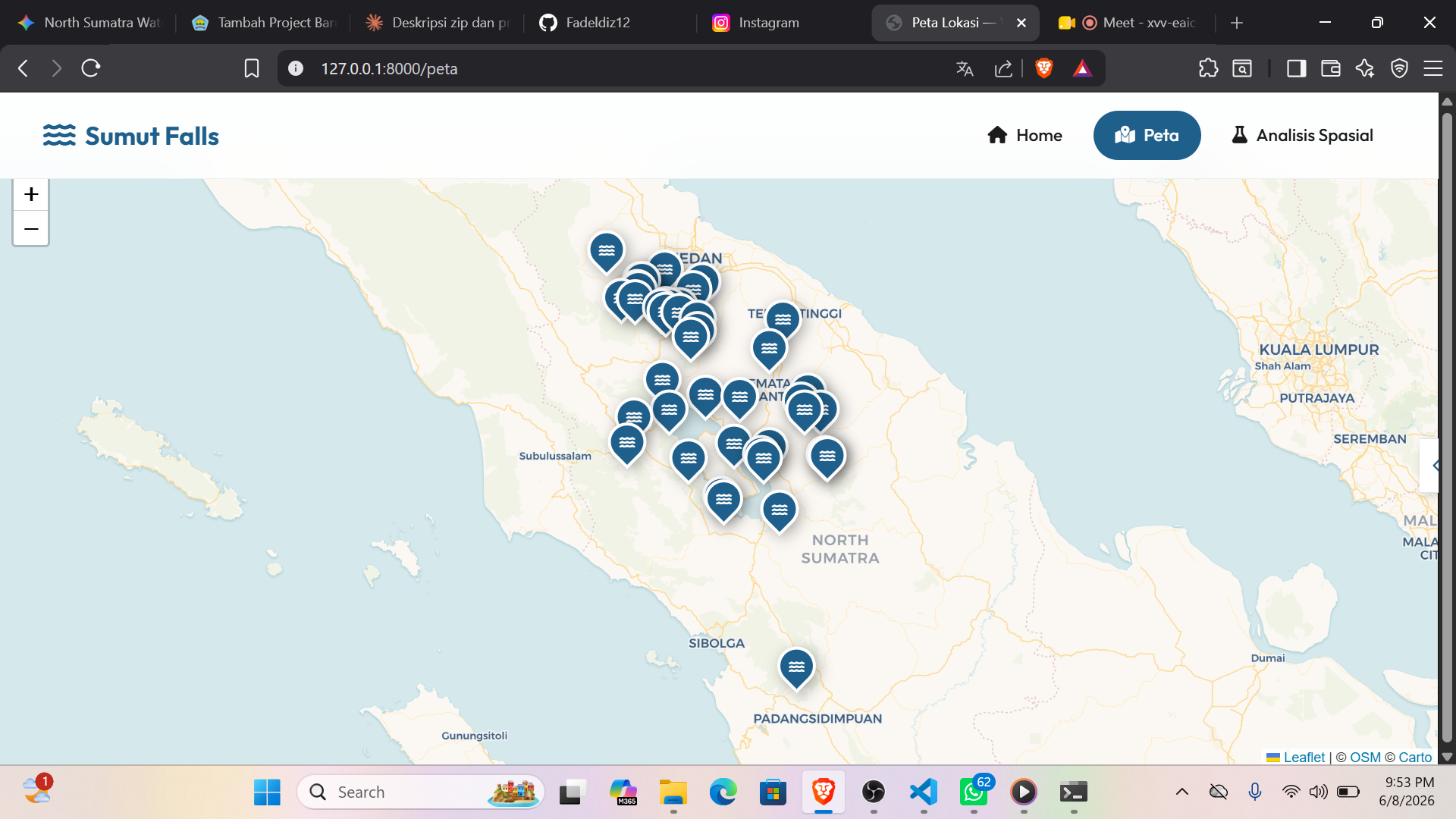The width and height of the screenshot is (1456, 819).
Task: Reload the current page
Action: tap(91, 68)
